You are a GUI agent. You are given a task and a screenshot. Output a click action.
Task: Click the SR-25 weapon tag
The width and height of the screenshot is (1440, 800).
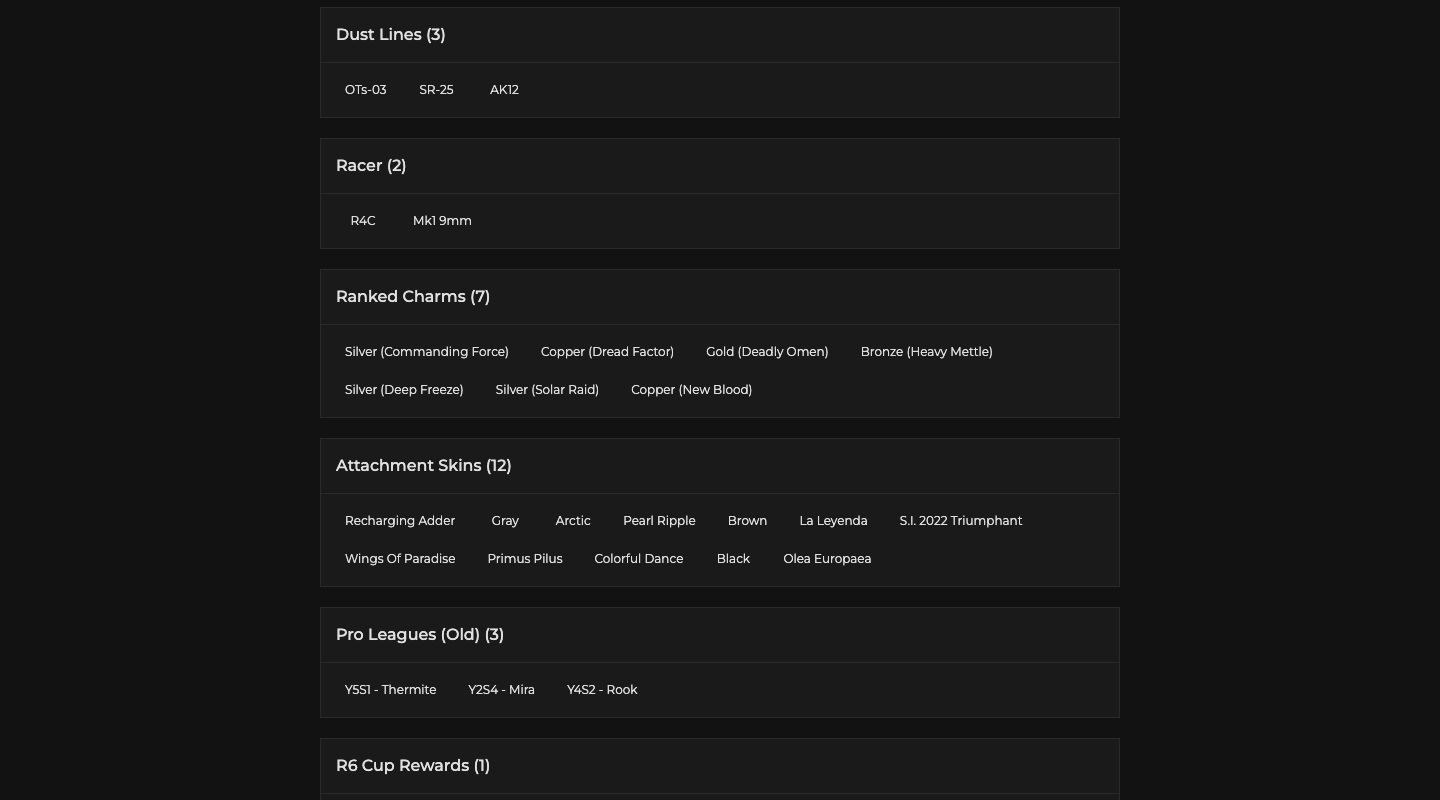[436, 90]
